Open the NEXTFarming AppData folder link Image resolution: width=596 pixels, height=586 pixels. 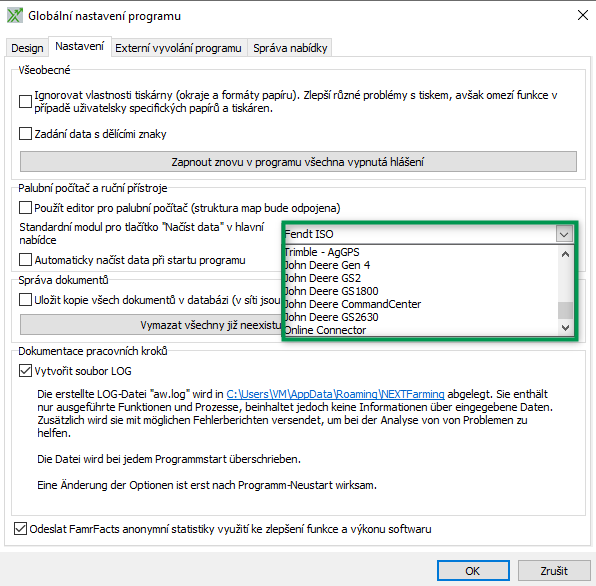coord(335,394)
